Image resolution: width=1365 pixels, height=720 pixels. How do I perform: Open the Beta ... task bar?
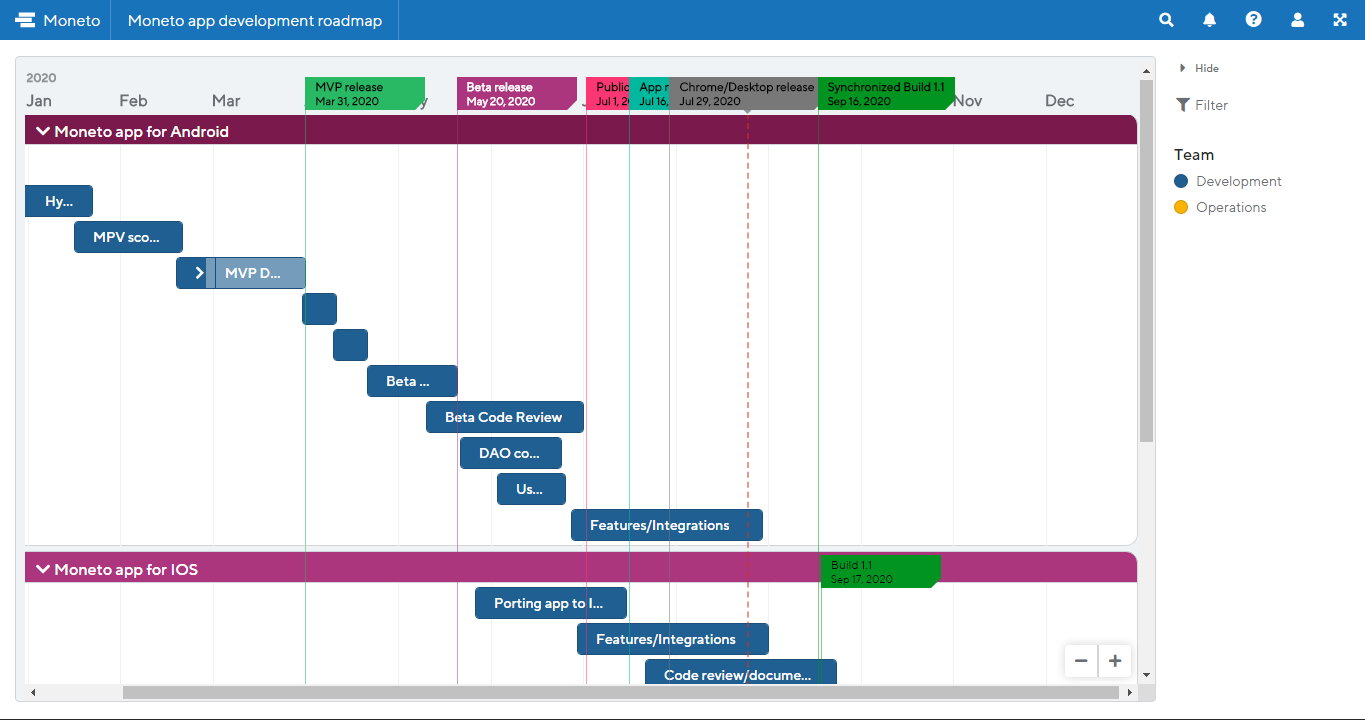412,381
